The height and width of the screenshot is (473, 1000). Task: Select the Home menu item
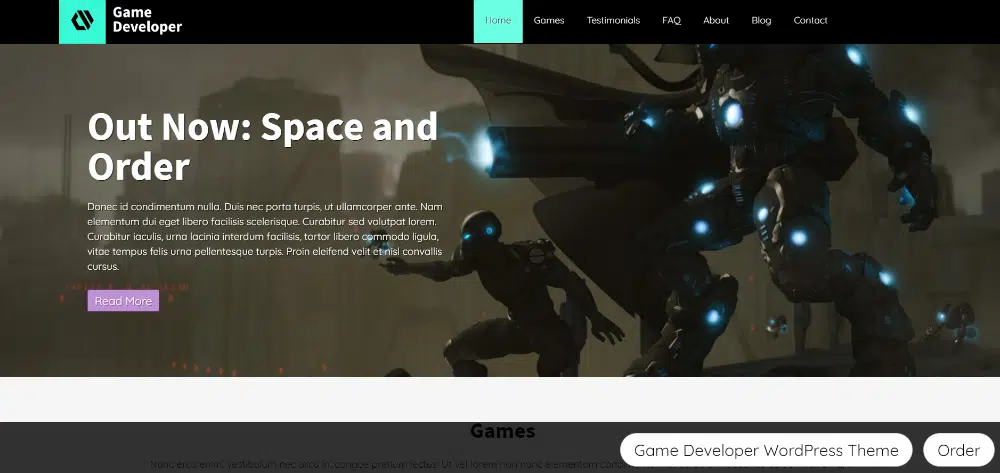(498, 21)
